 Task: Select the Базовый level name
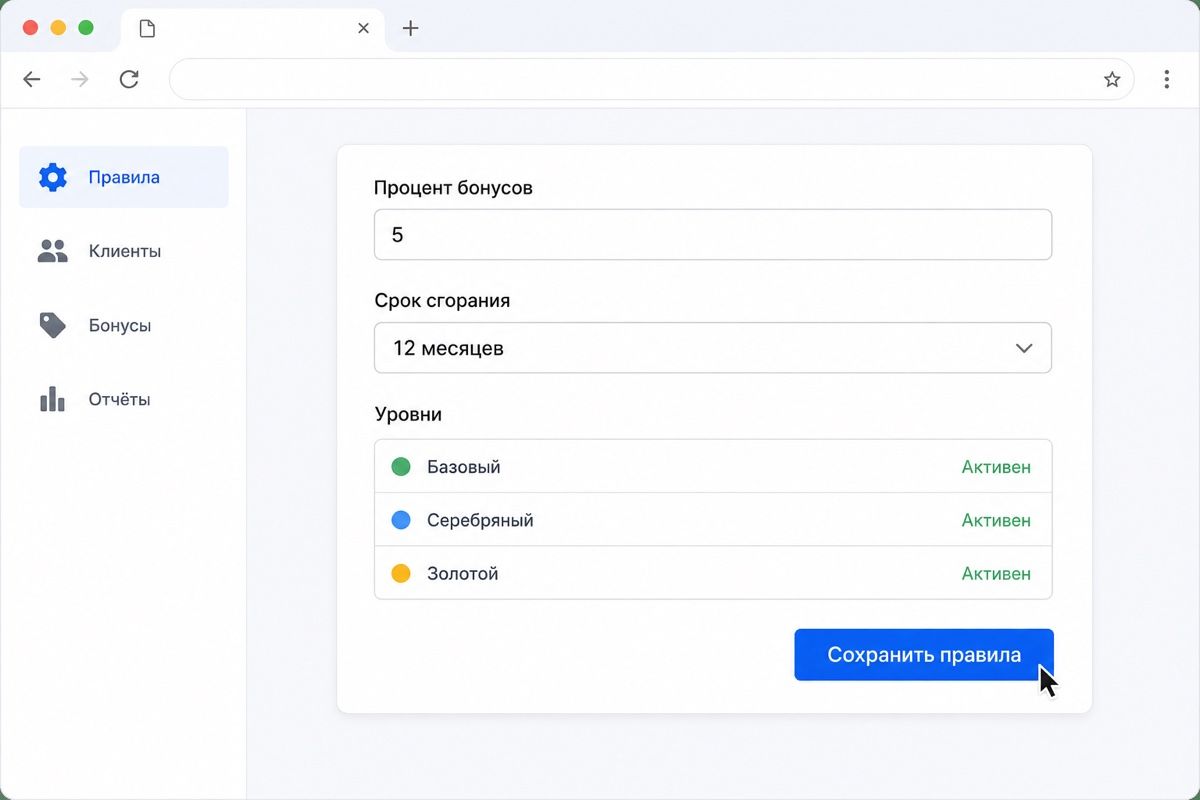point(464,467)
